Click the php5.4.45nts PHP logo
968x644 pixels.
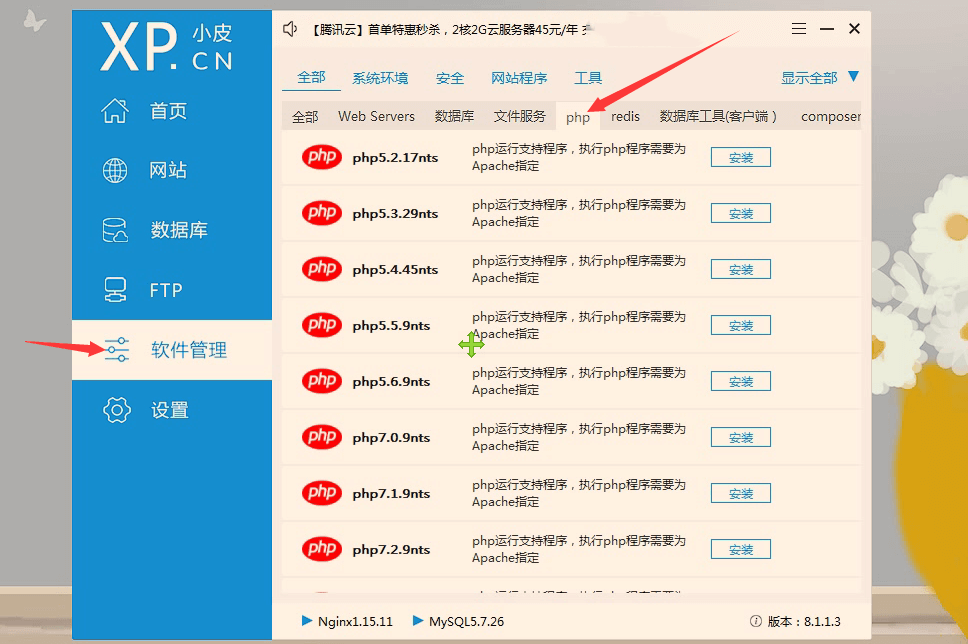pos(322,269)
